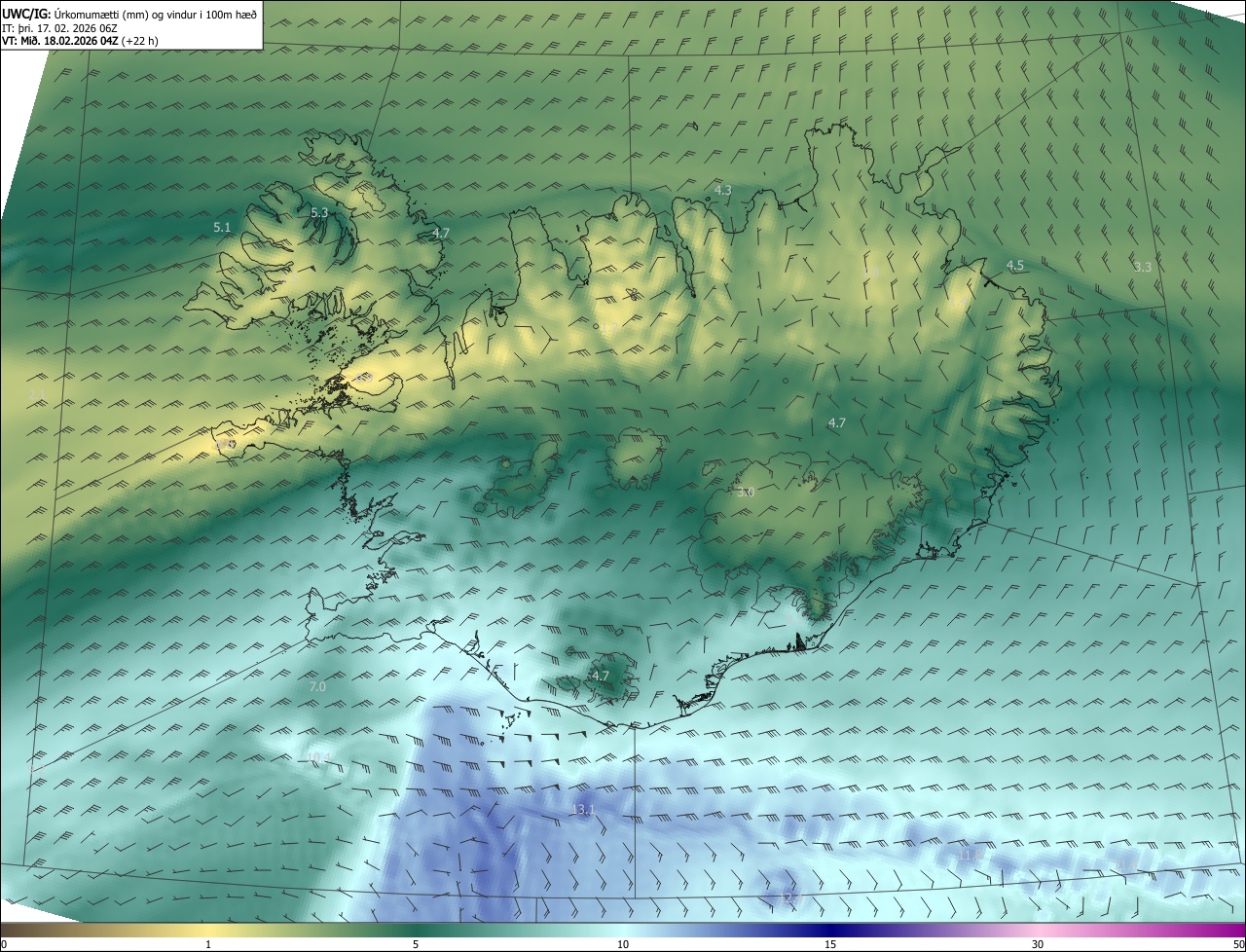Image resolution: width=1246 pixels, height=952 pixels.
Task: Click the '10' tick label on the color scale
Action: (623, 944)
